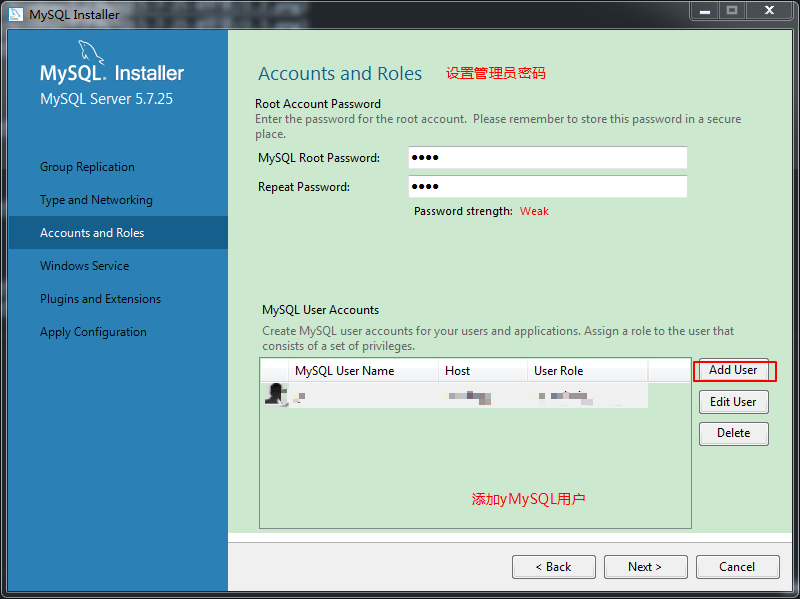
Task: Delete the selected MySQL user
Action: (733, 433)
